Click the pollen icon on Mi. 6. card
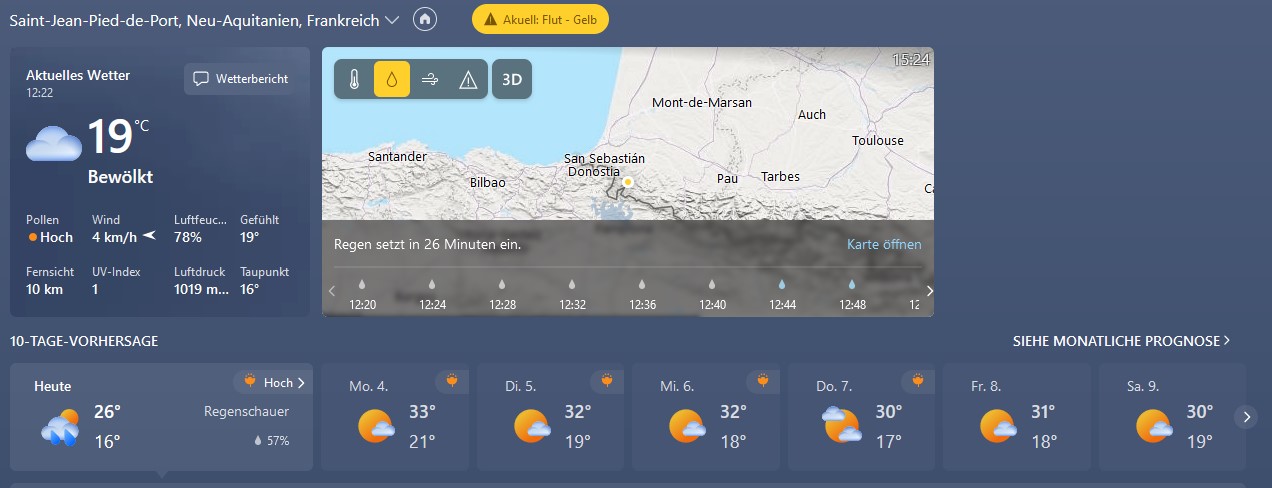Viewport: 1272px width, 488px height. [x=763, y=380]
